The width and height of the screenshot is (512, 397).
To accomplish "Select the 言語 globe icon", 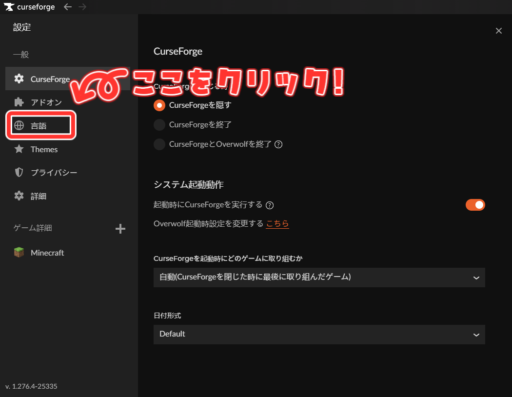I will [19, 125].
